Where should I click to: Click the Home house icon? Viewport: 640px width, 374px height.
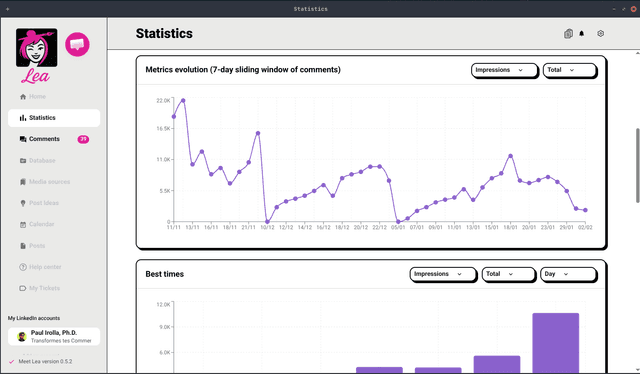pyautogui.click(x=23, y=97)
